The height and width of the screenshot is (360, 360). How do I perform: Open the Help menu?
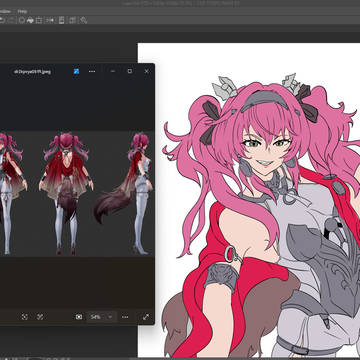coord(22,11)
